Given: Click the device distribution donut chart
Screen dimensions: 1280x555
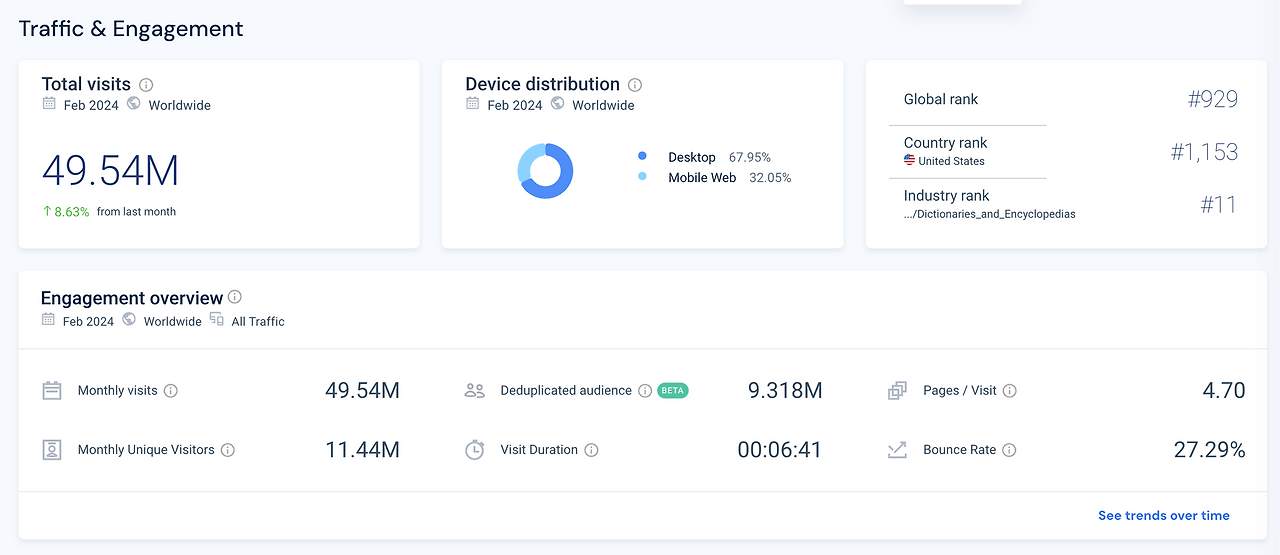Looking at the screenshot, I should (545, 171).
